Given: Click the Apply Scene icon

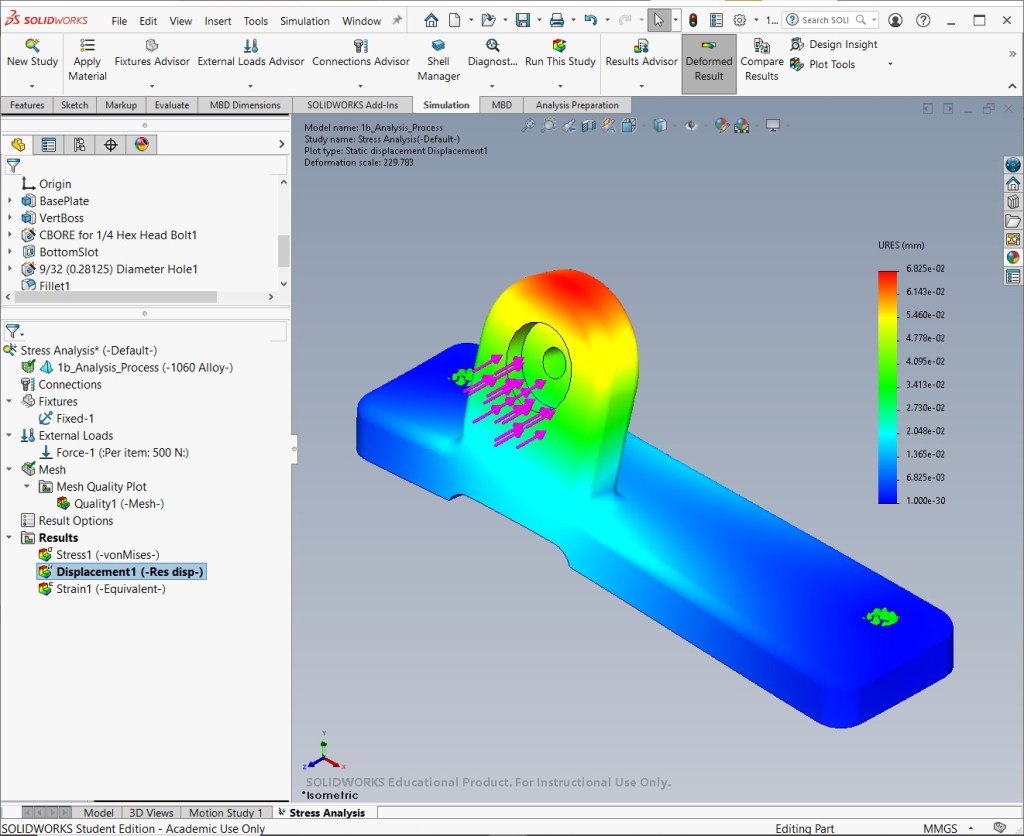Looking at the screenshot, I should click(x=741, y=125).
